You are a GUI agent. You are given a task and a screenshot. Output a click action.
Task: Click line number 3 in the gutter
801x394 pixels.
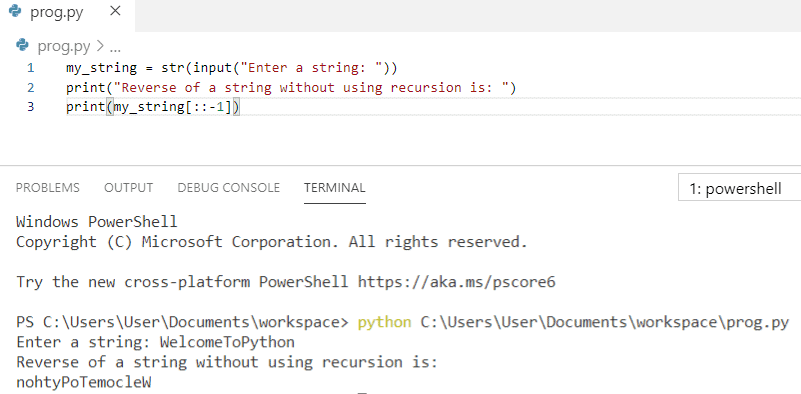(31, 107)
